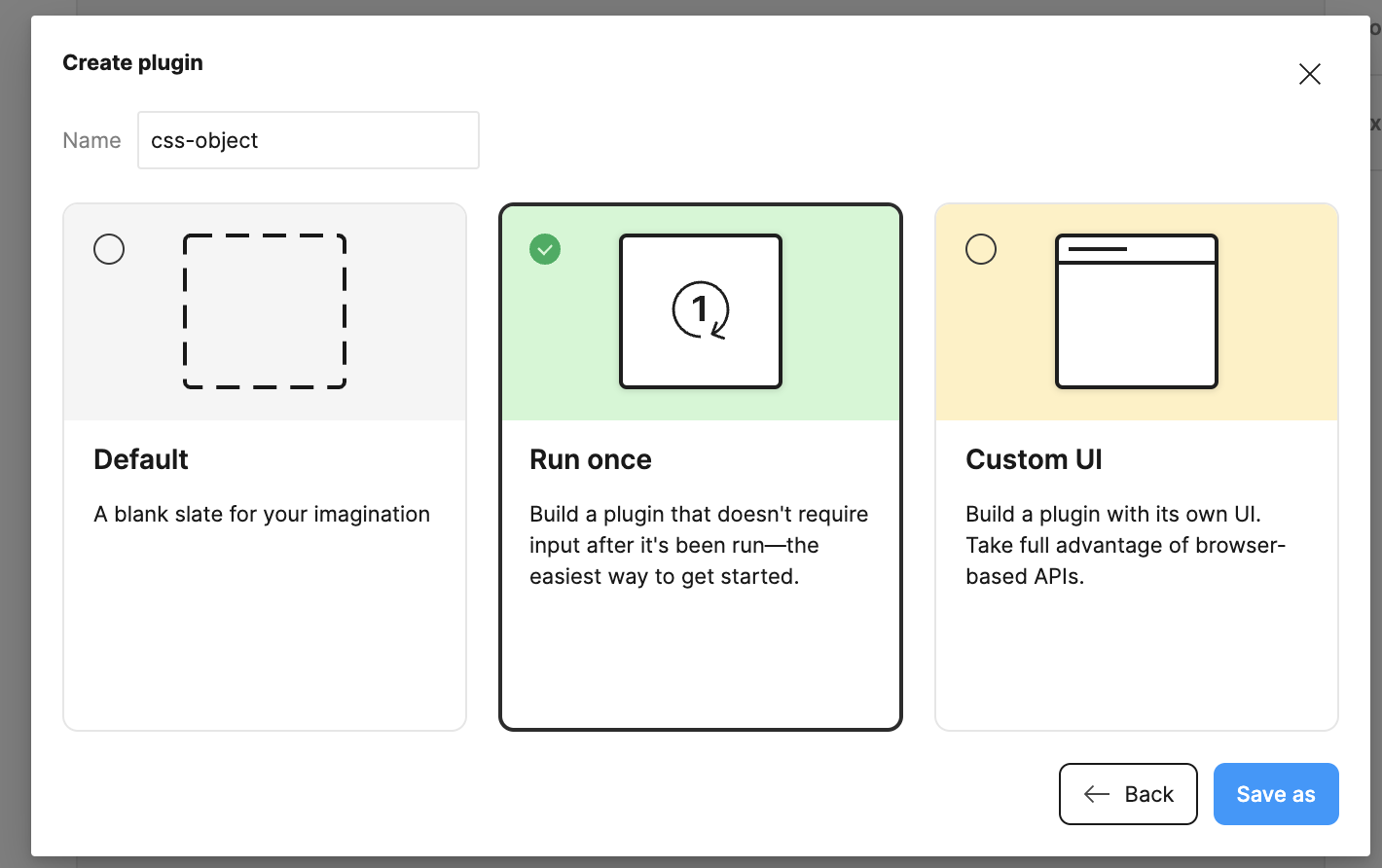Viewport: 1382px width, 868px height.
Task: Click the Custom UI description paragraph
Action: 1126,545
